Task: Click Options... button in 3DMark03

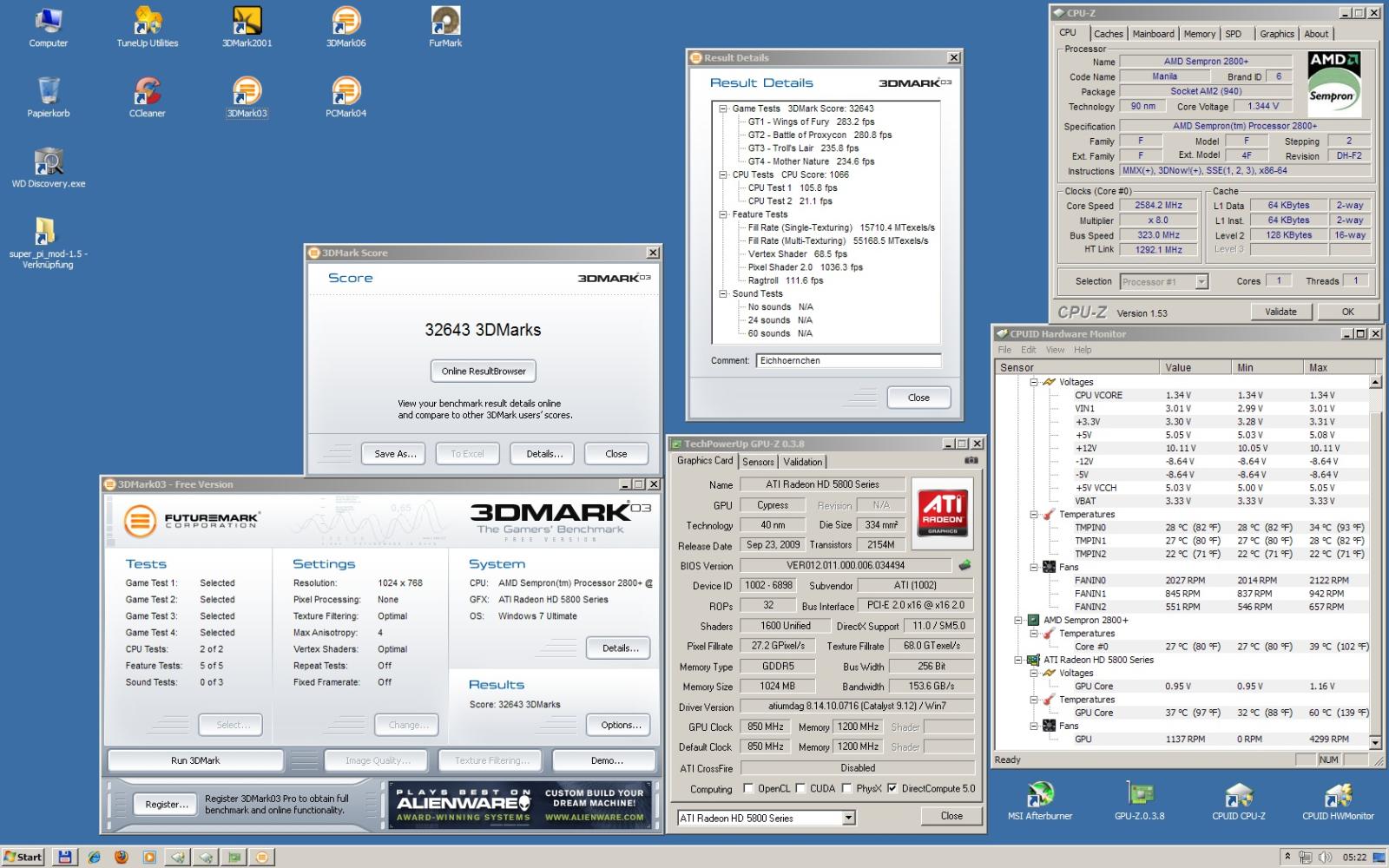Action: pos(621,725)
